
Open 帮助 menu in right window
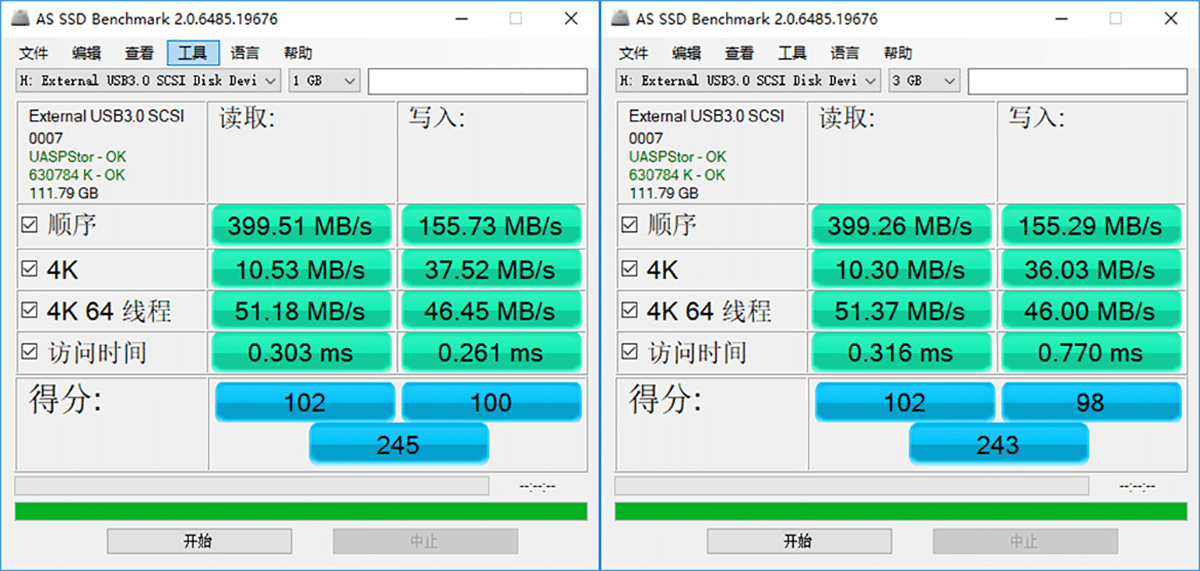point(898,53)
